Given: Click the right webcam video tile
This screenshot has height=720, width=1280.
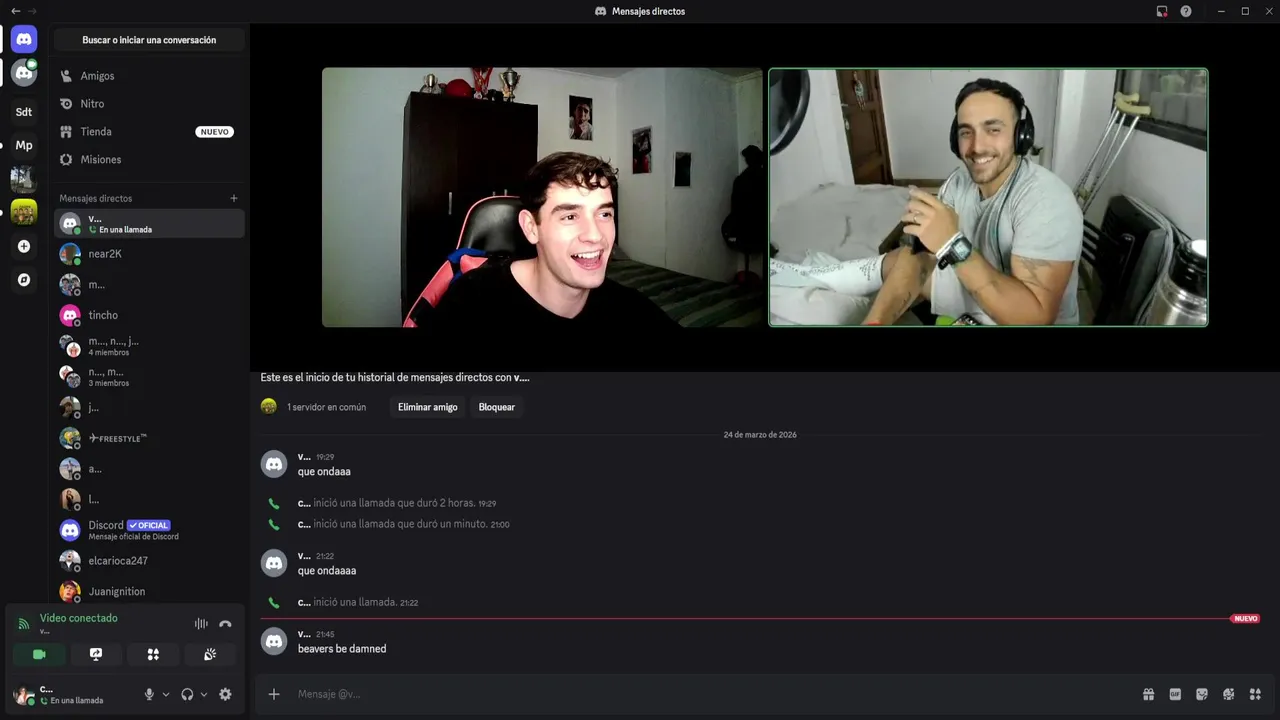Looking at the screenshot, I should [x=988, y=197].
